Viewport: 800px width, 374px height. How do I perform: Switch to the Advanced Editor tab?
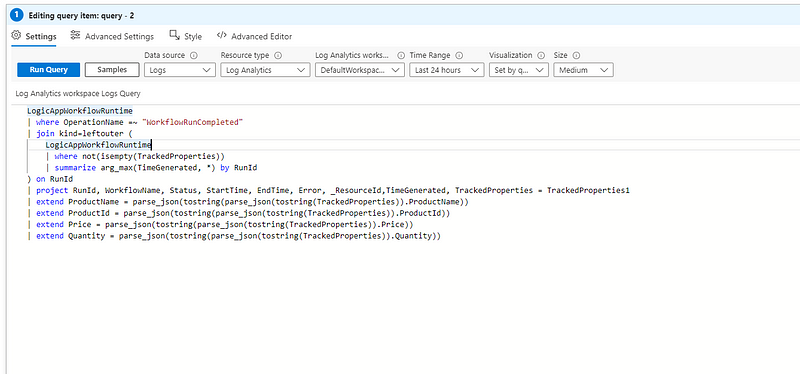pyautogui.click(x=254, y=36)
